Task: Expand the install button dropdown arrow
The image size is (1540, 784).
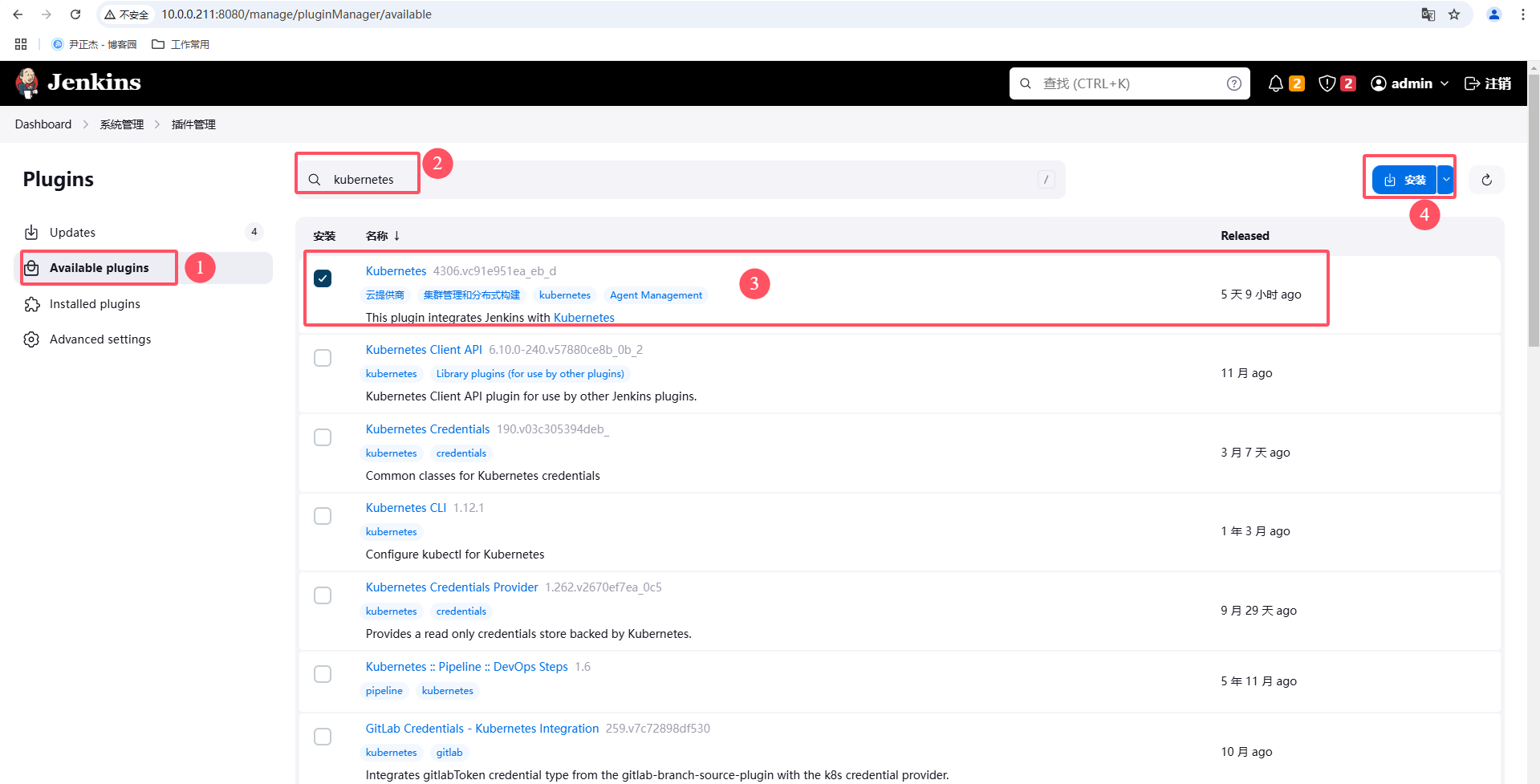Action: 1445,180
